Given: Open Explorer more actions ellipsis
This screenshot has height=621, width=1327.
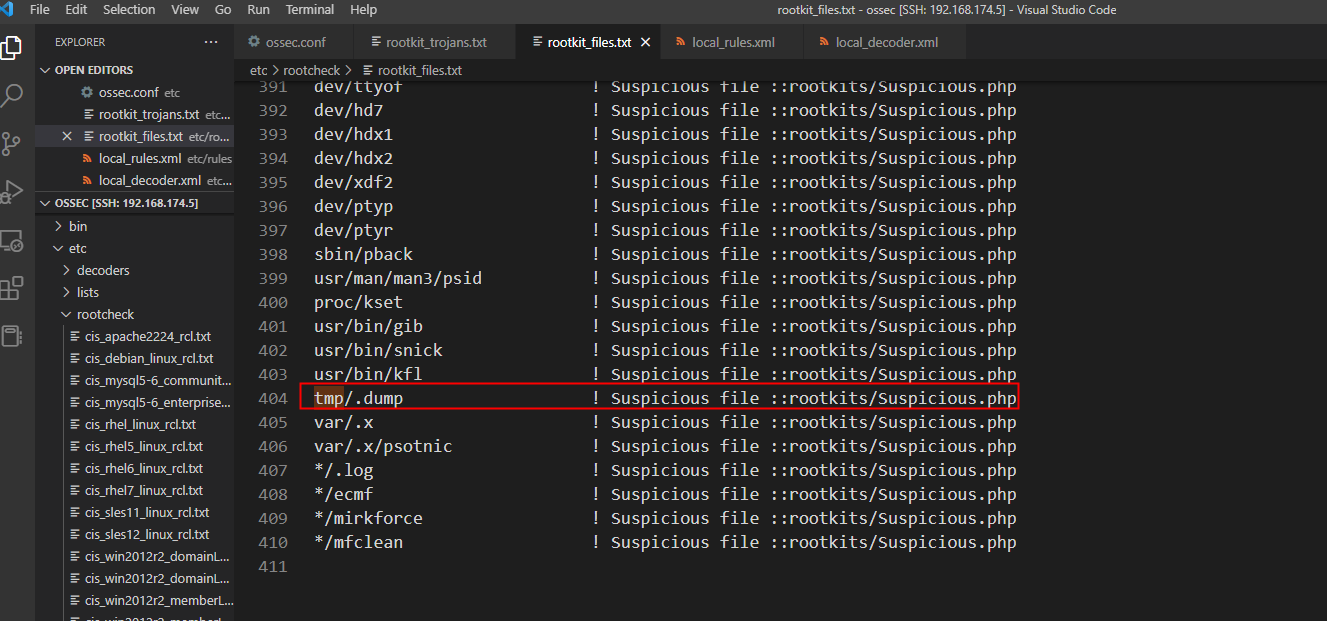Looking at the screenshot, I should (x=211, y=42).
